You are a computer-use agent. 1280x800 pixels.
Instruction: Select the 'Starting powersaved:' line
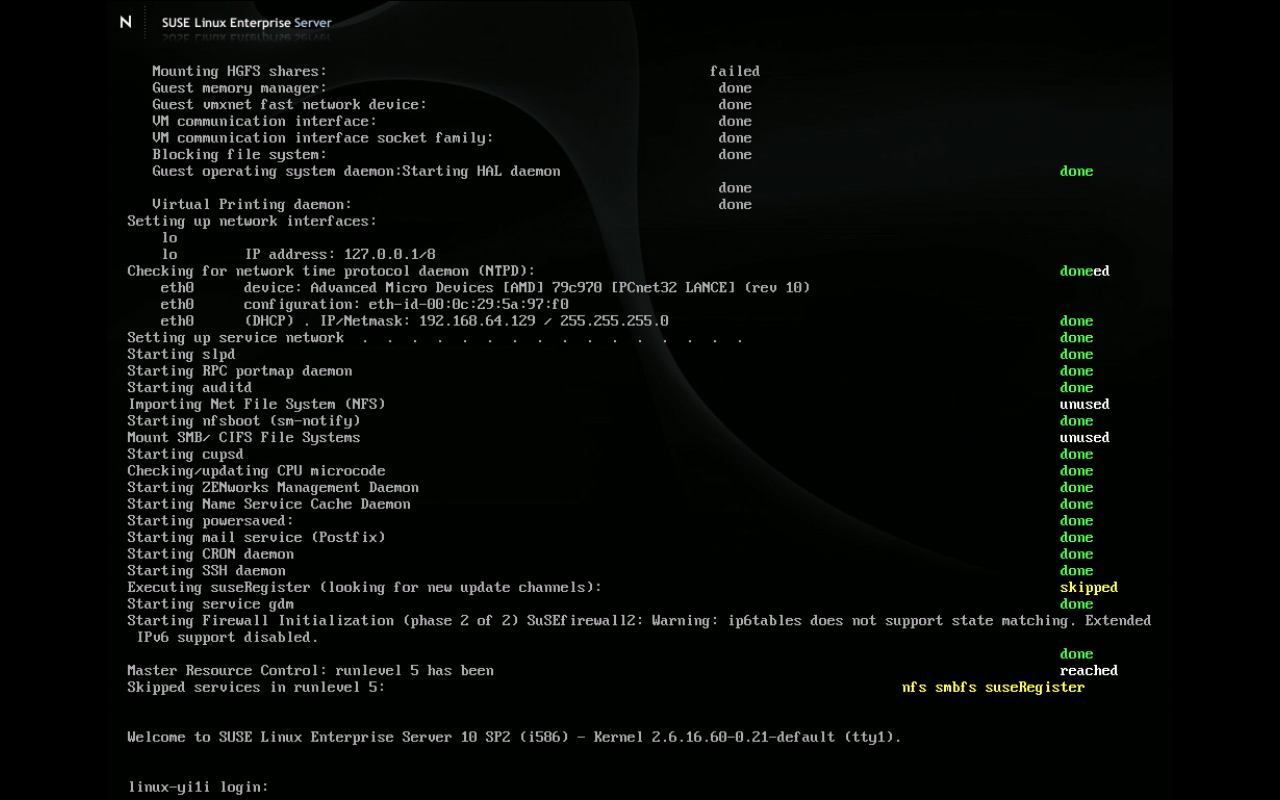click(x=210, y=521)
